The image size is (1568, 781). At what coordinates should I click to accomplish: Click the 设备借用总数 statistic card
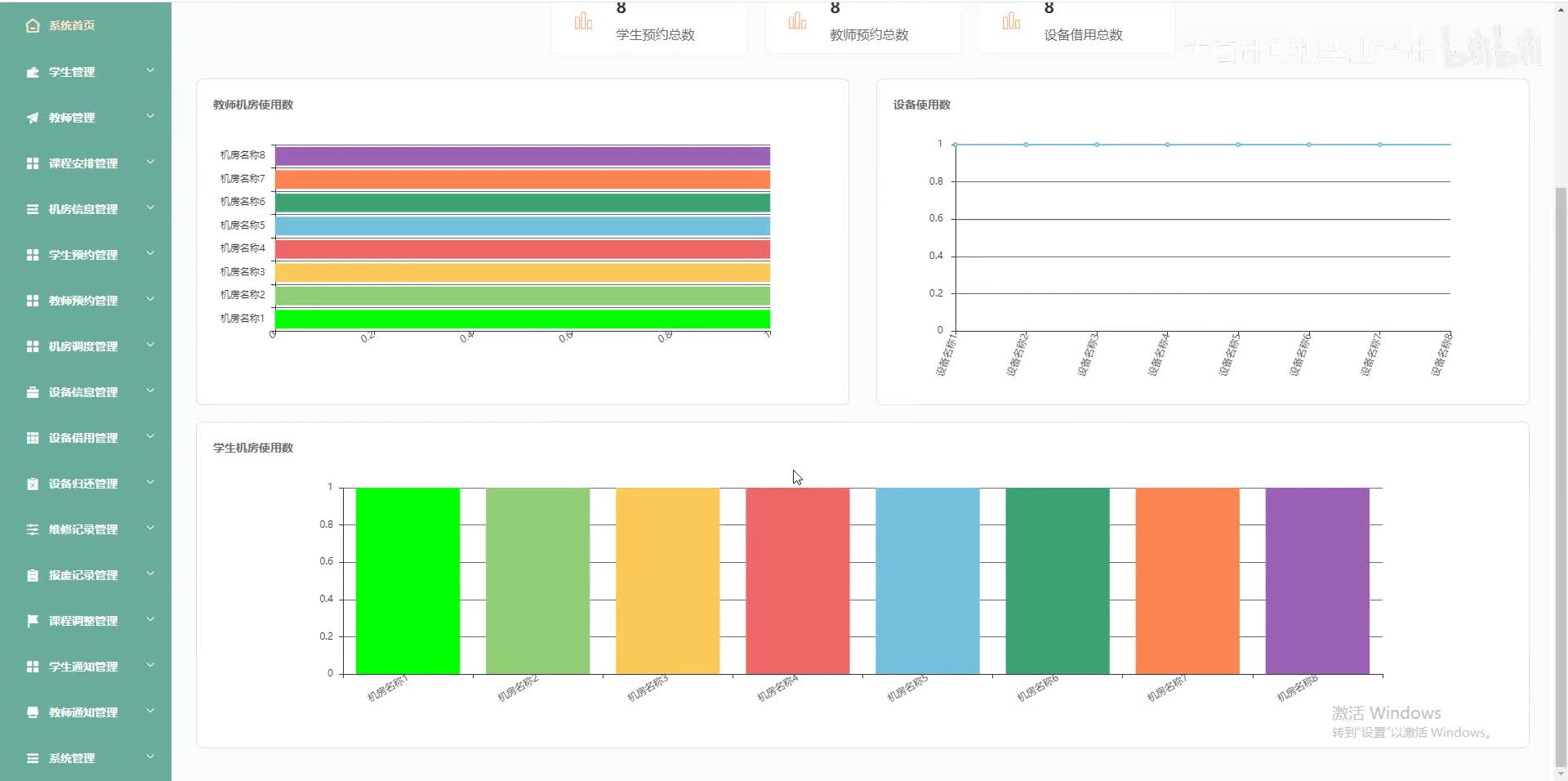[1077, 27]
